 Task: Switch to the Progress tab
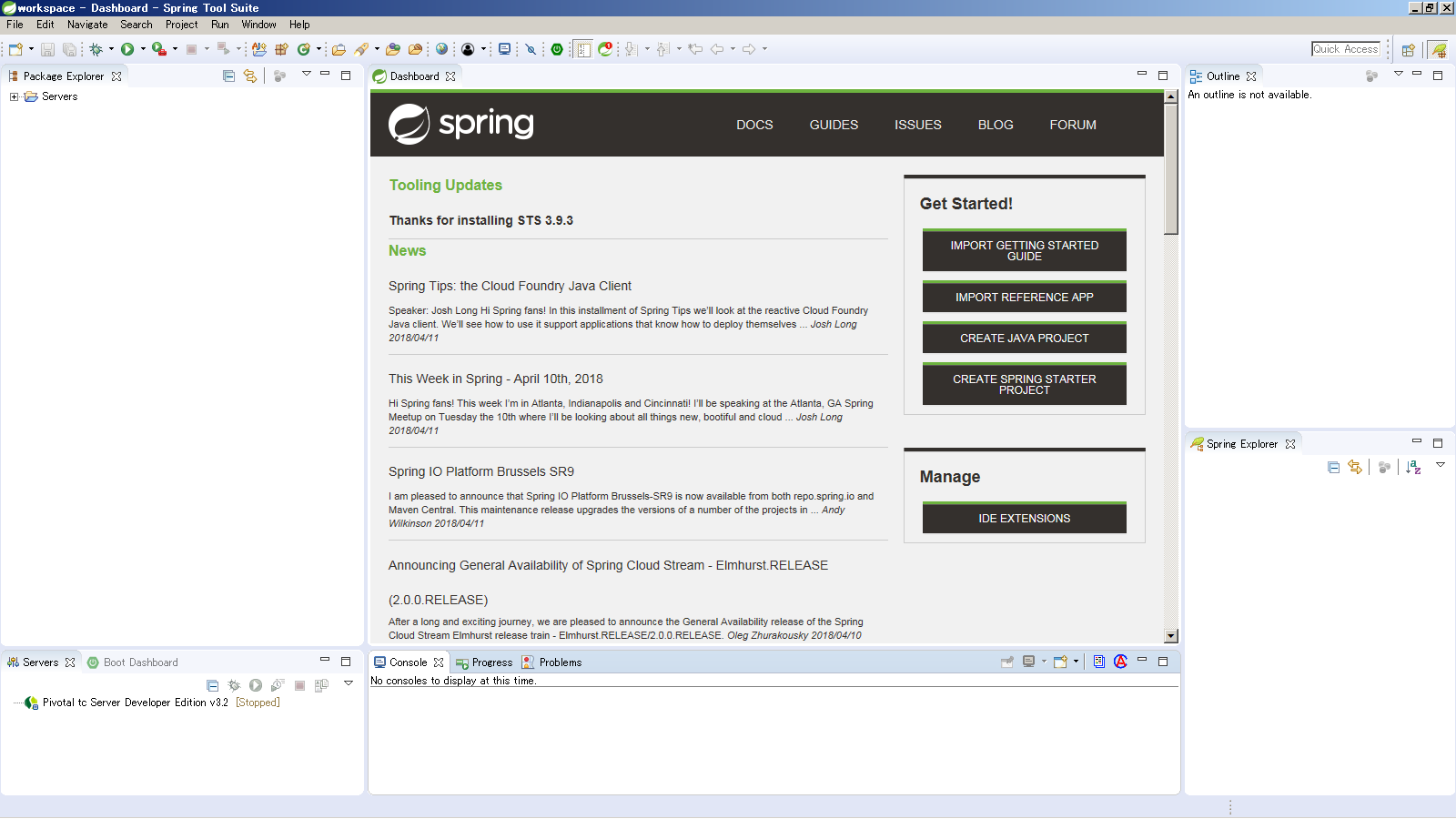point(484,662)
